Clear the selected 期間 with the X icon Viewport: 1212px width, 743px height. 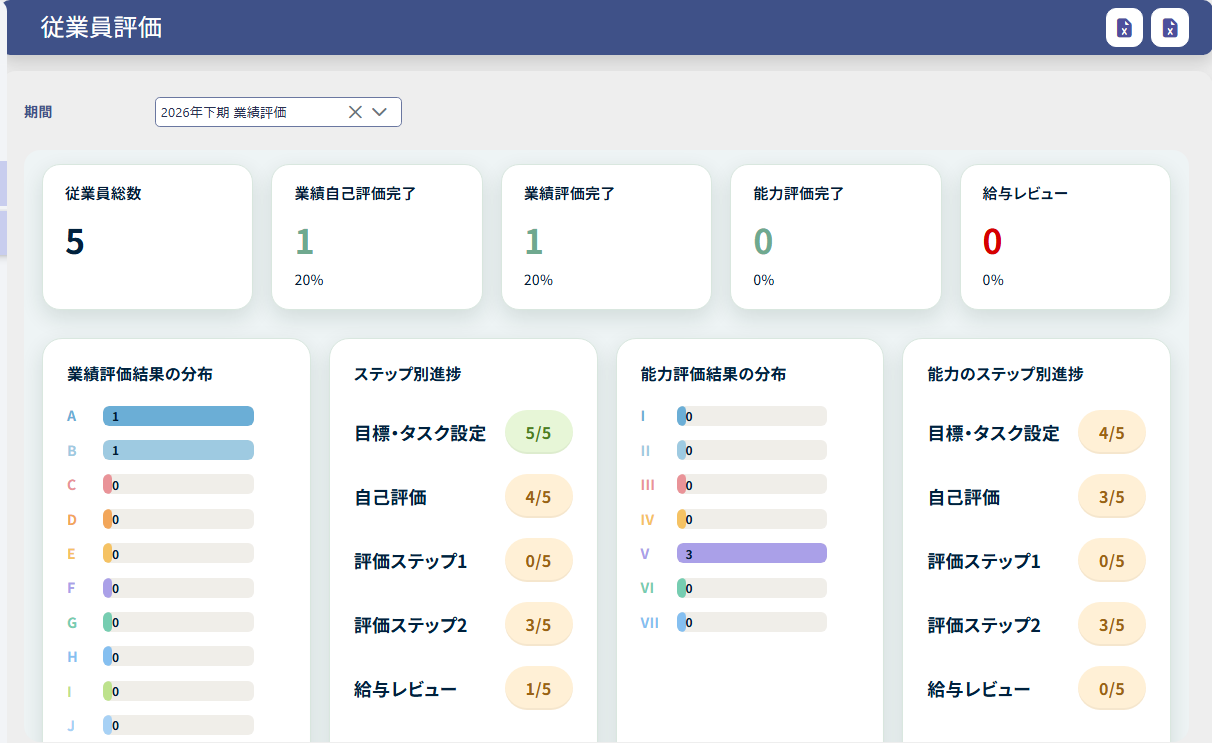355,112
